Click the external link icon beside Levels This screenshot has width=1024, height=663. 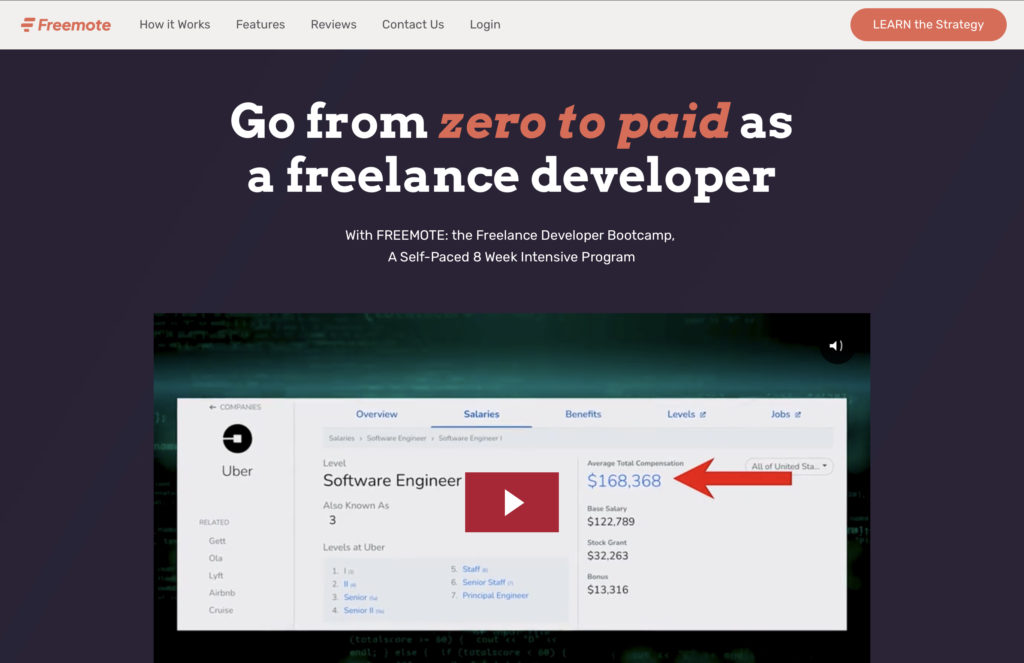(702, 414)
